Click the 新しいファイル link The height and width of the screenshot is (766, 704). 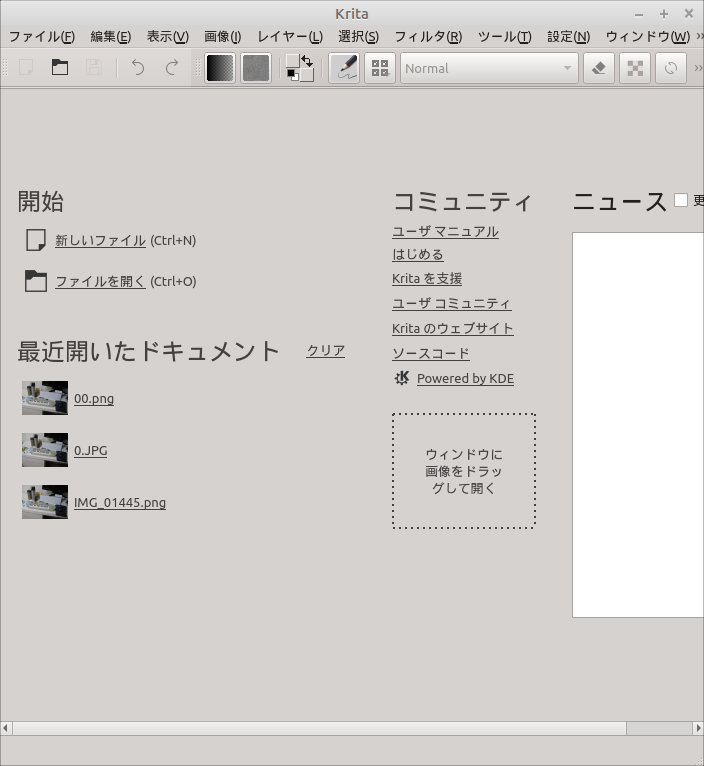(x=100, y=240)
